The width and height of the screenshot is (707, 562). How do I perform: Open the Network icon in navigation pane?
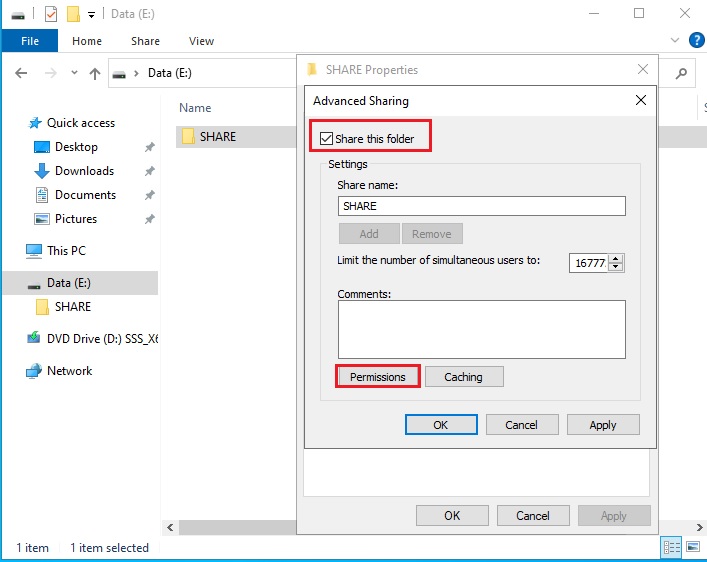click(x=34, y=371)
